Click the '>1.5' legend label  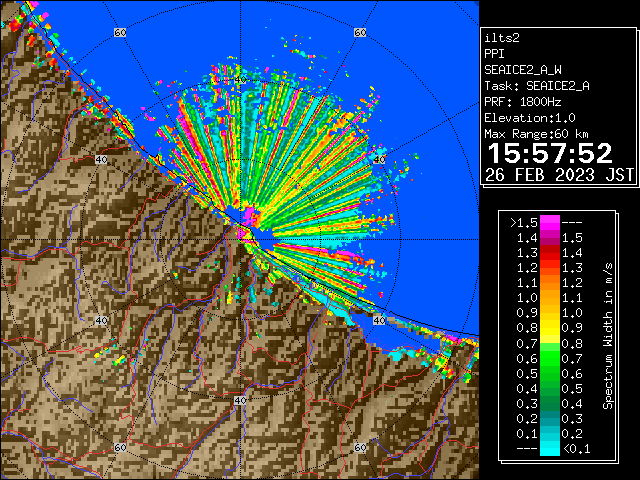click(x=524, y=223)
